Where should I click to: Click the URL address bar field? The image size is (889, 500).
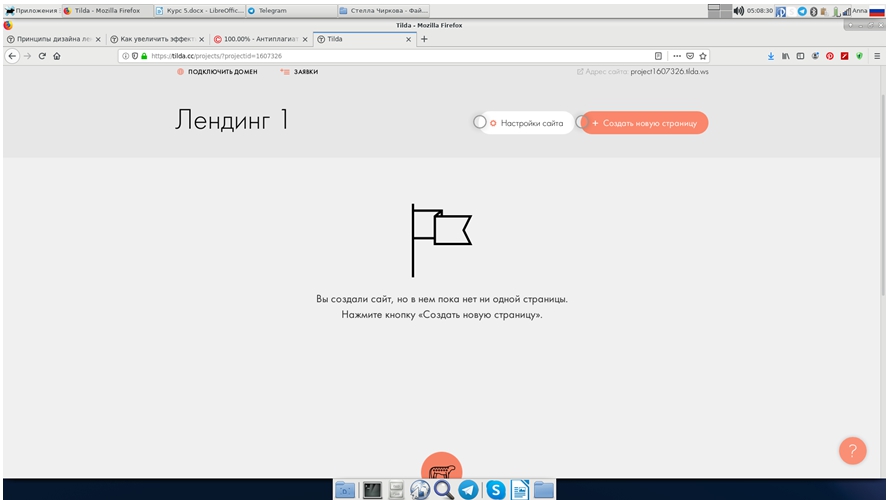pyautogui.click(x=400, y=56)
